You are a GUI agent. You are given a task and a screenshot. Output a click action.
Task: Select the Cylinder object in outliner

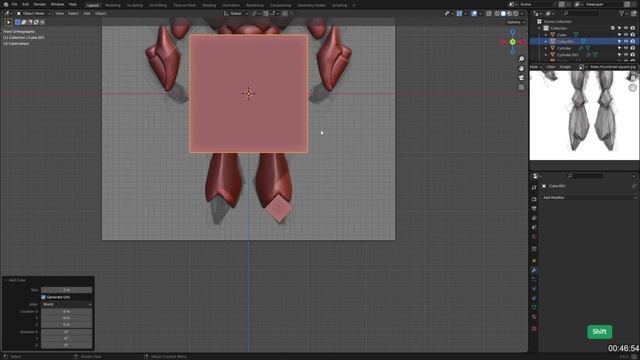564,48
